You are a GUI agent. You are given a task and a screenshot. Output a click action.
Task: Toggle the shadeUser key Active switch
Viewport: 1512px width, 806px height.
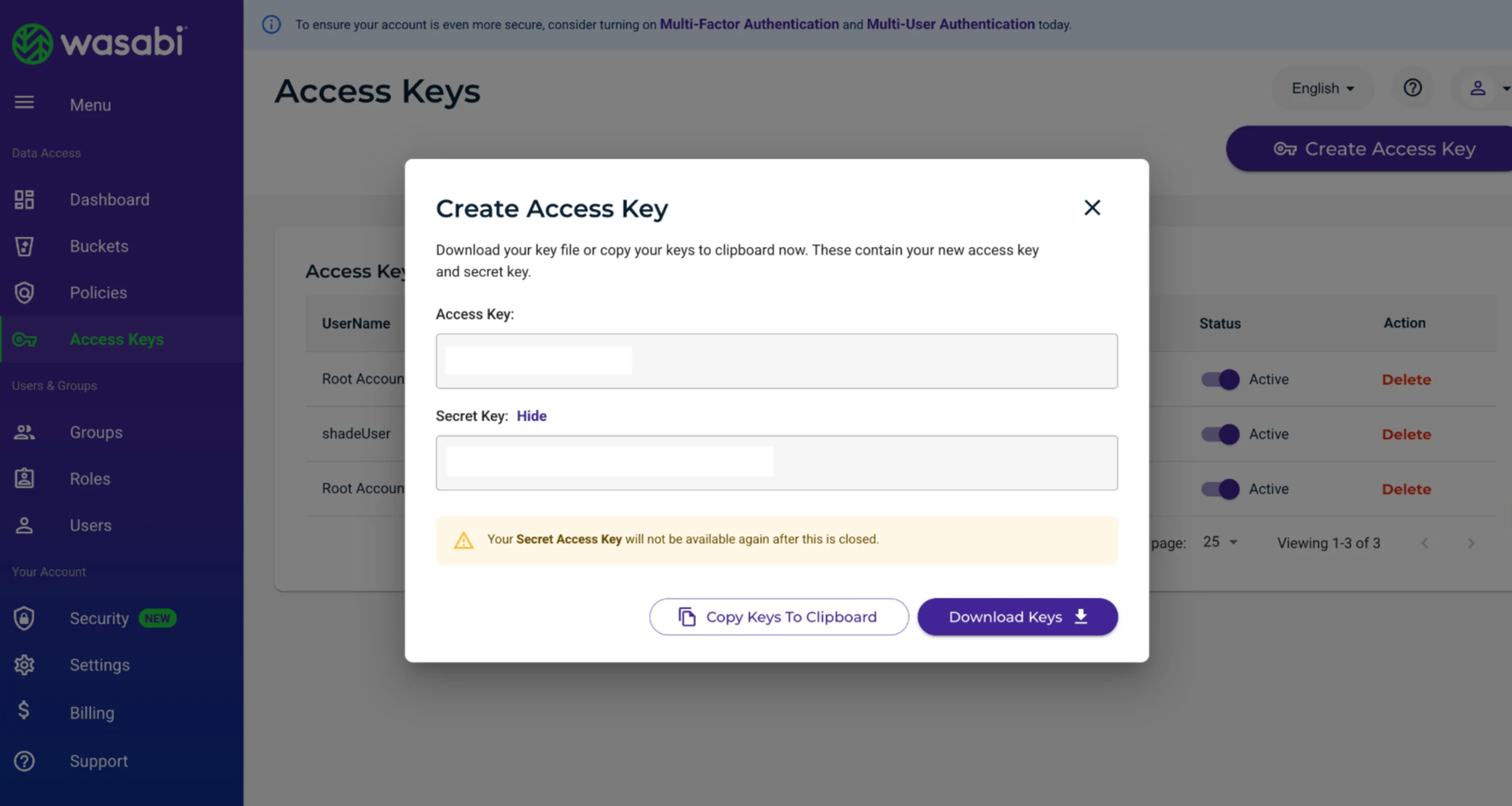click(1220, 434)
